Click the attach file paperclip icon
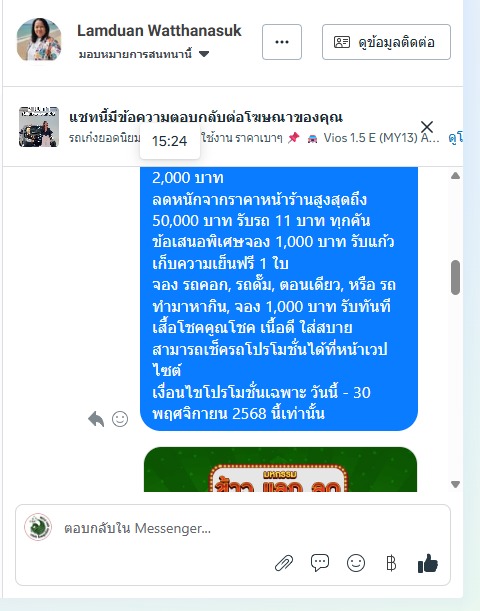 click(284, 563)
